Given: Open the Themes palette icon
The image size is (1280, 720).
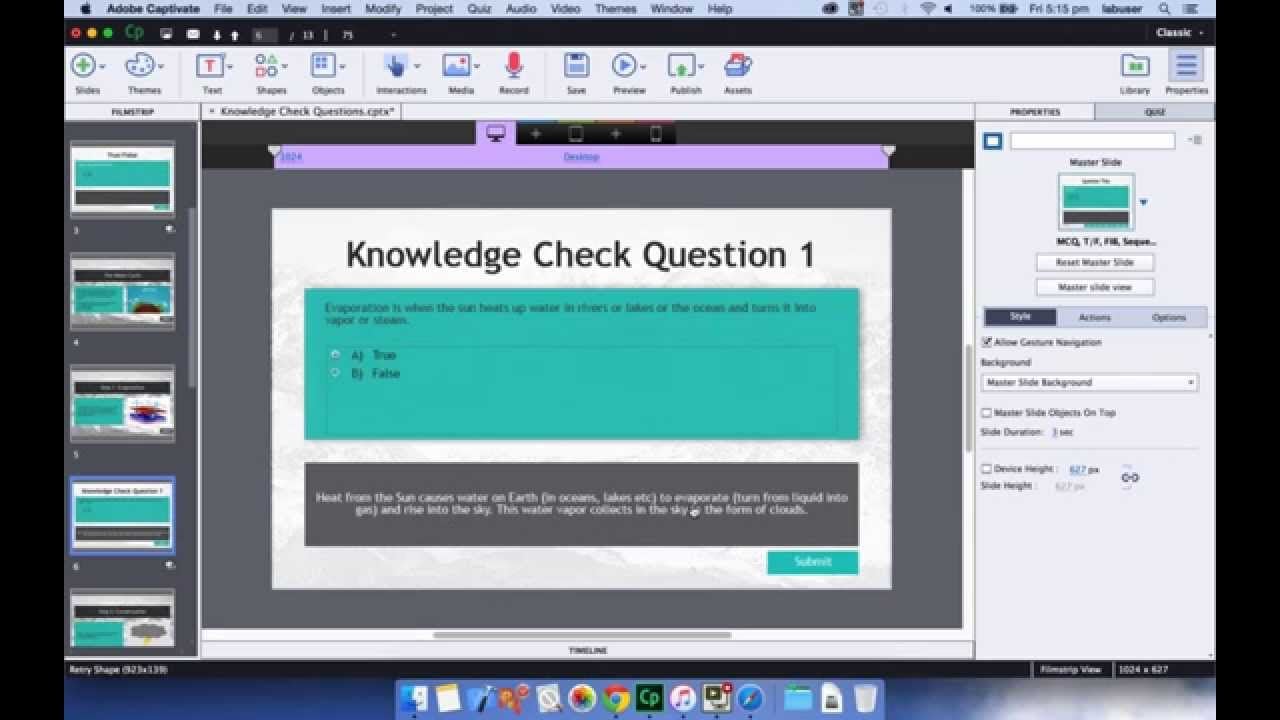Looking at the screenshot, I should [139, 66].
